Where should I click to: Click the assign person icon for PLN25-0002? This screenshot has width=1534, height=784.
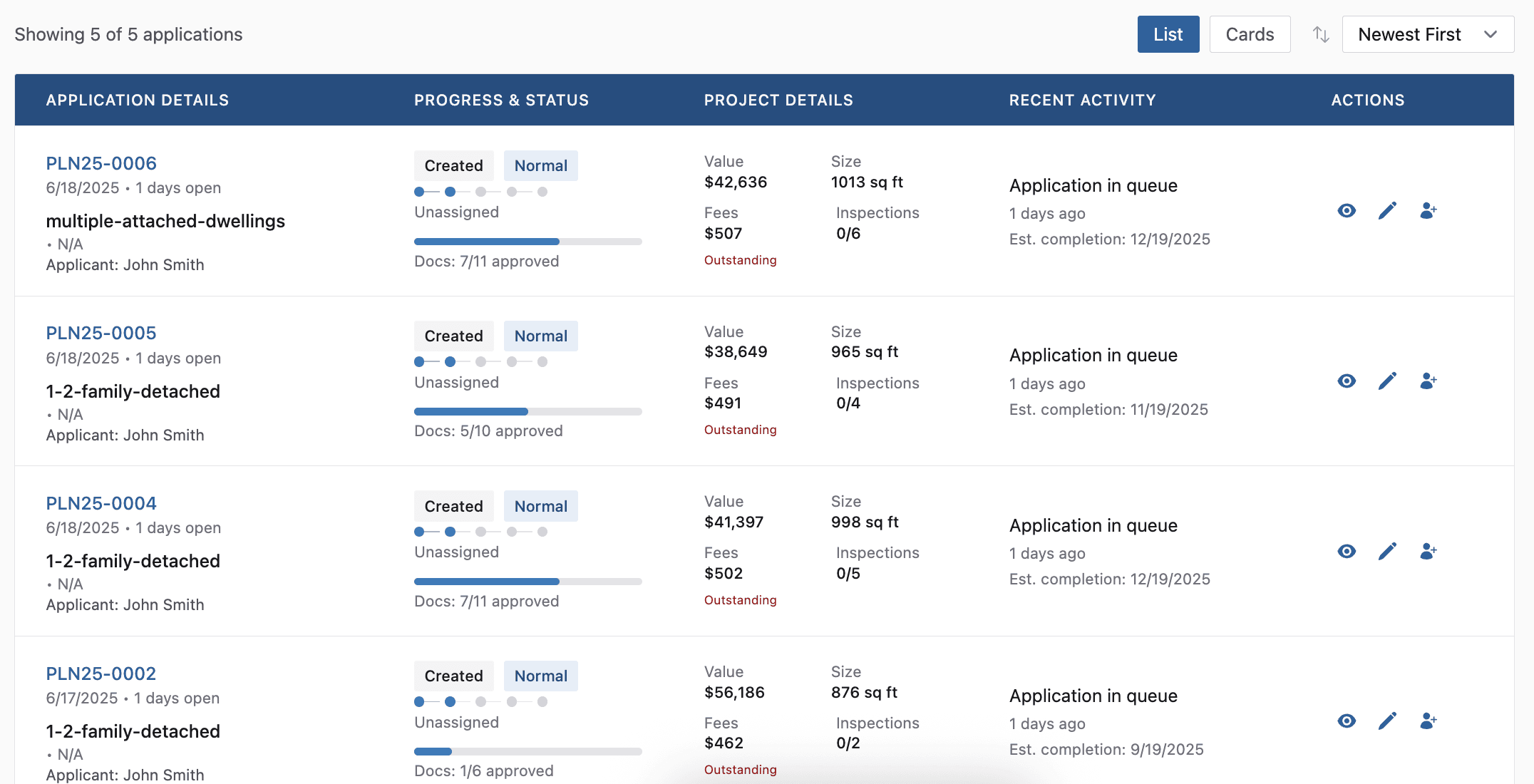pos(1428,721)
